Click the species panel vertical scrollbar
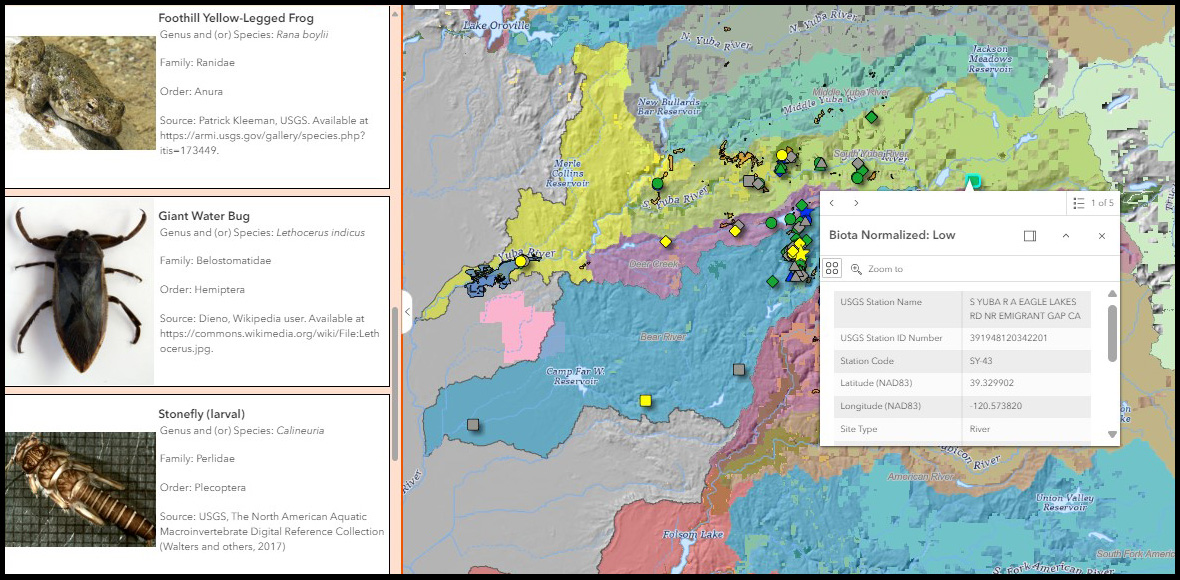 pos(395,384)
